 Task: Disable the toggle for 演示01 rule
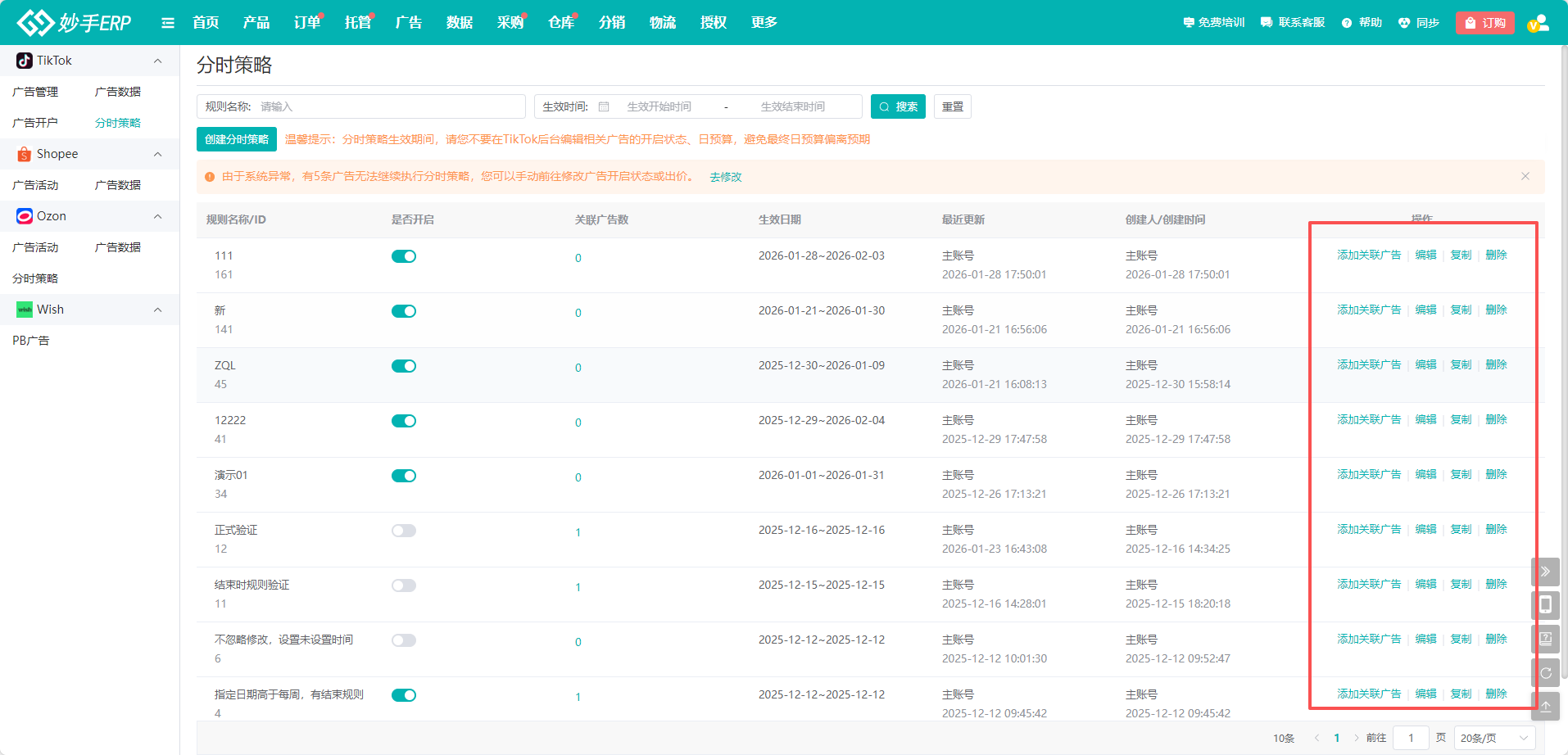404,476
